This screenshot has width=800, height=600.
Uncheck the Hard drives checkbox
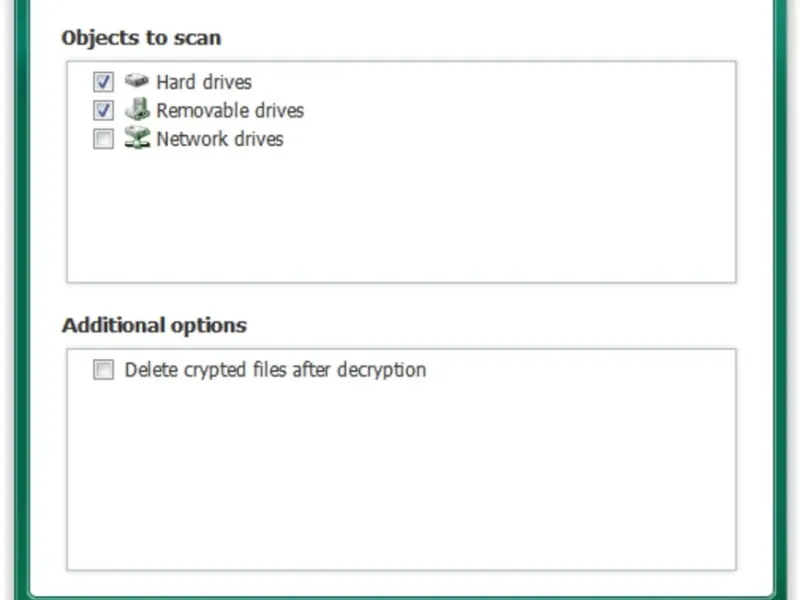(x=103, y=82)
